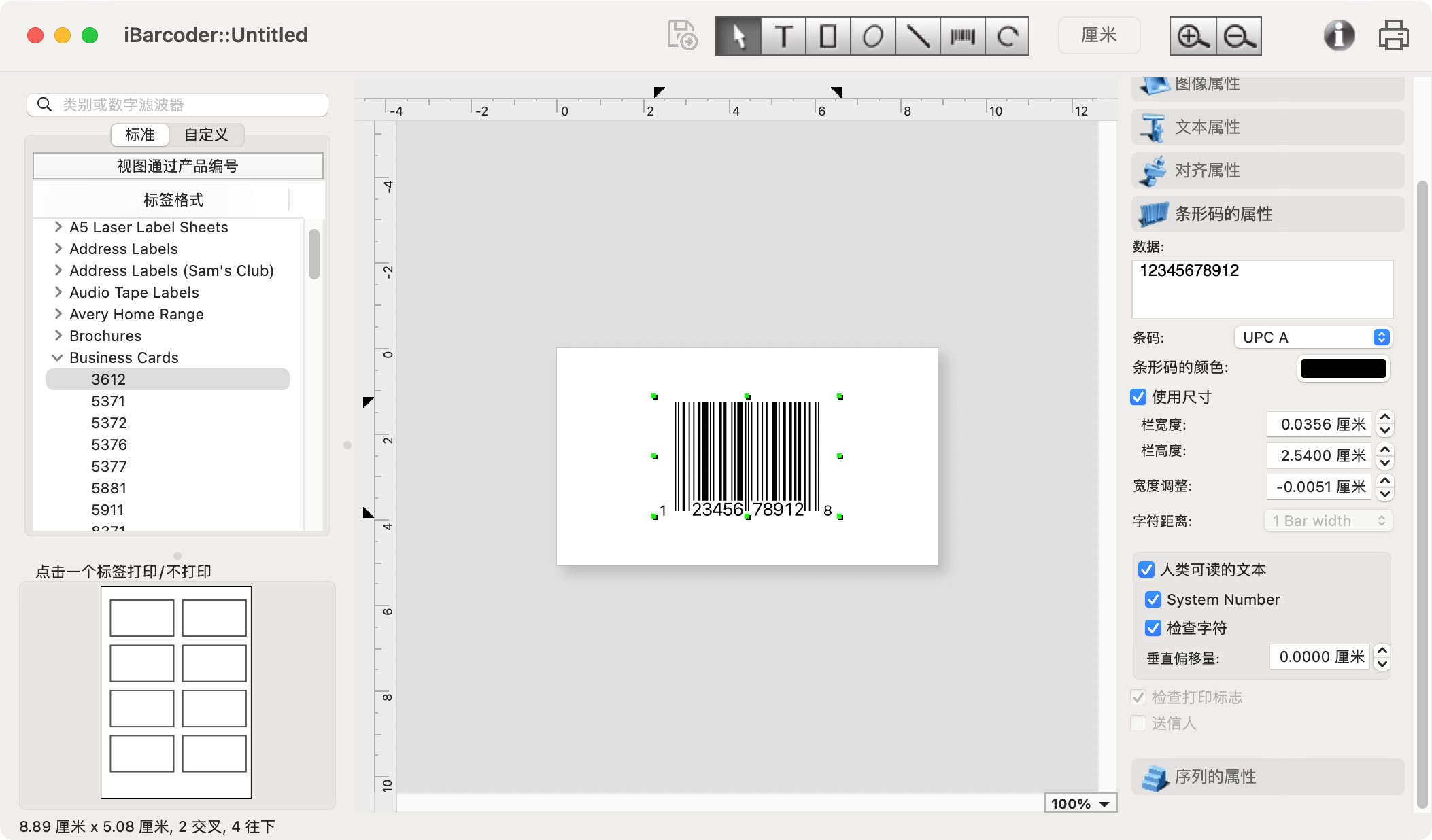
Task: Open the 文本属性 section
Action: pos(1267,127)
